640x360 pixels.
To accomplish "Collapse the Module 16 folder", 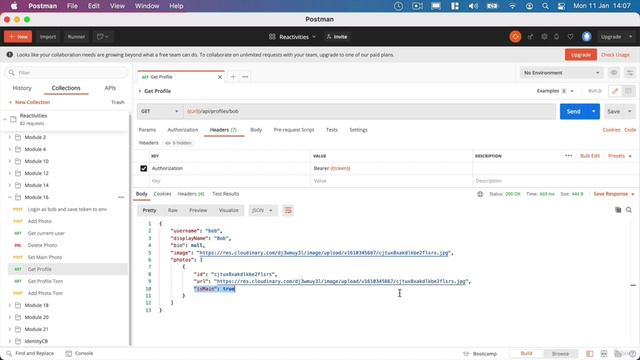I will 10,197.
